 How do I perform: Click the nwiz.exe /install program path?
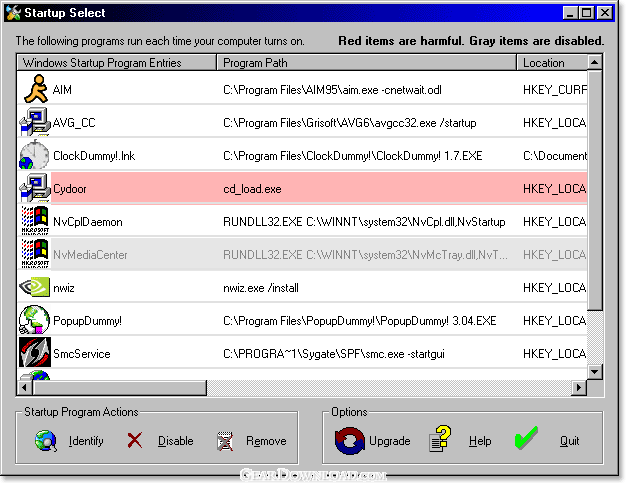261,288
